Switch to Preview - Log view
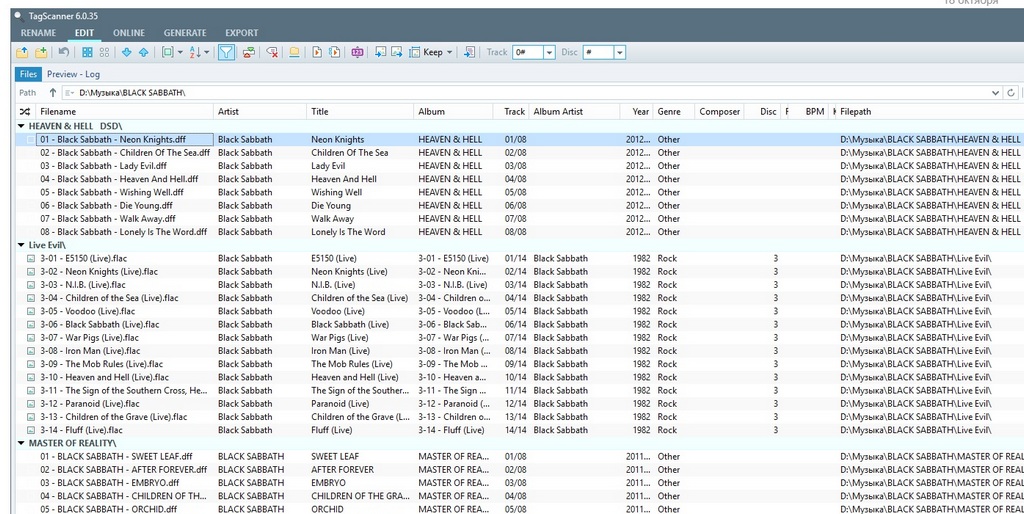The width and height of the screenshot is (1024, 514). point(73,74)
